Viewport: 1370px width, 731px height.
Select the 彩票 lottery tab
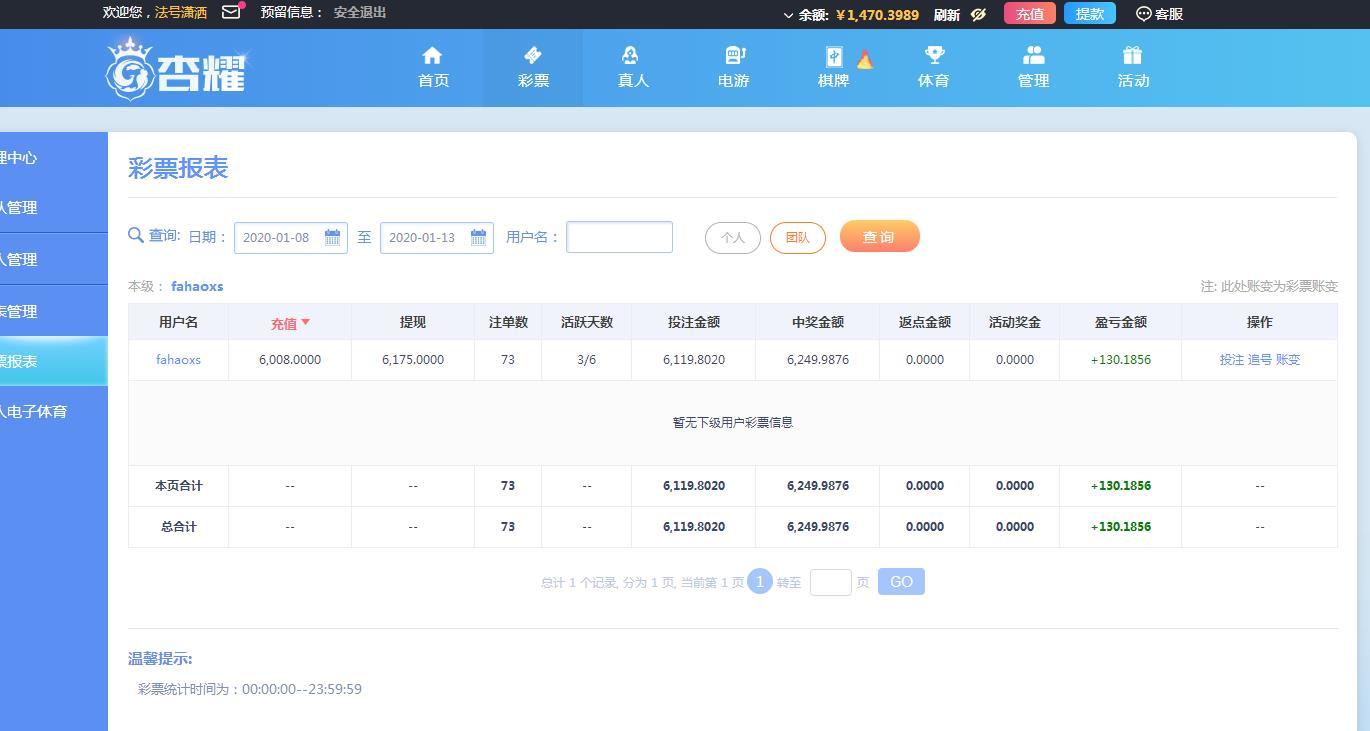point(533,68)
